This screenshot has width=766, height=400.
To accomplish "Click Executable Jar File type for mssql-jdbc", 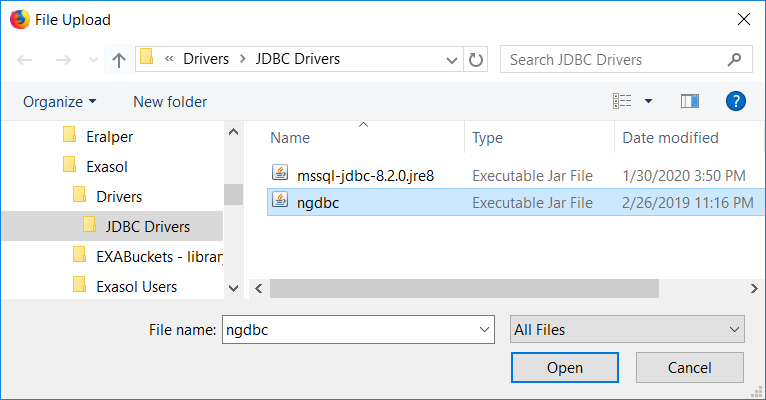I will [x=532, y=175].
